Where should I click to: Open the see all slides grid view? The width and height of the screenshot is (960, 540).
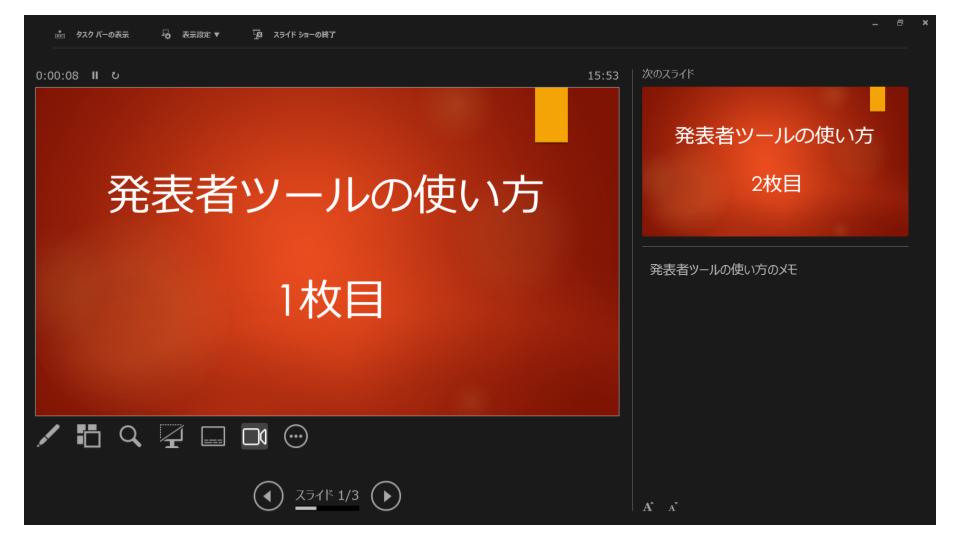click(89, 437)
